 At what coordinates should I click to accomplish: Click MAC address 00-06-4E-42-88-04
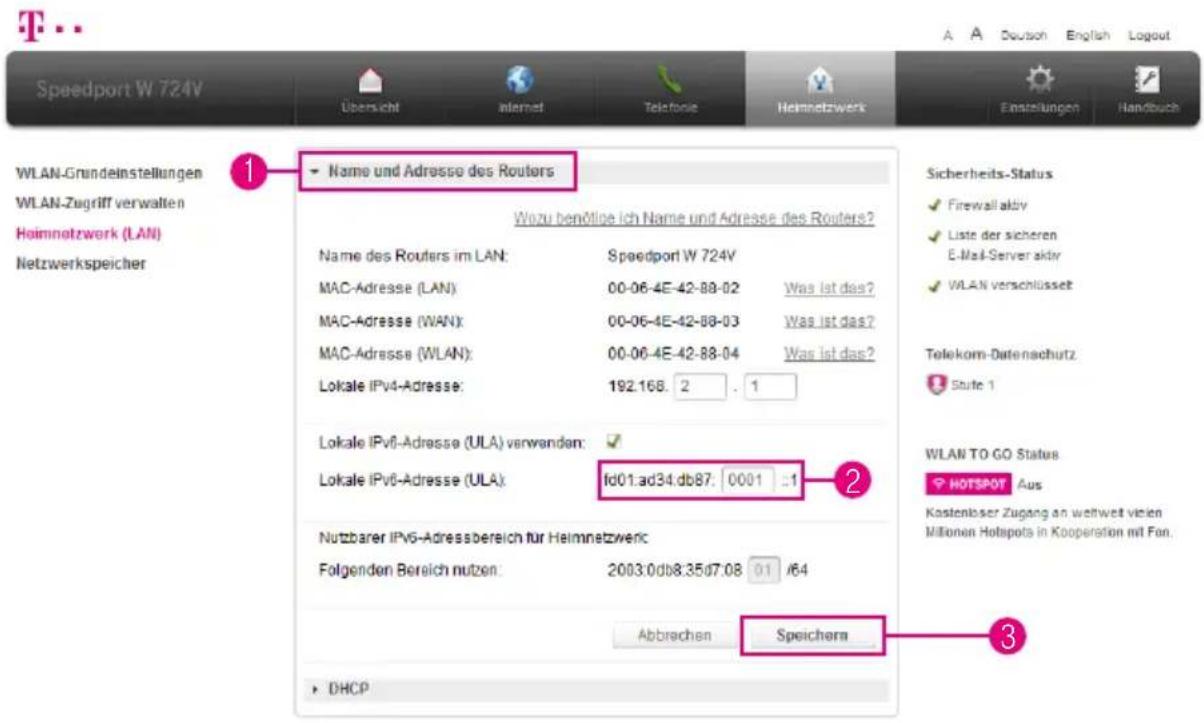(x=674, y=354)
